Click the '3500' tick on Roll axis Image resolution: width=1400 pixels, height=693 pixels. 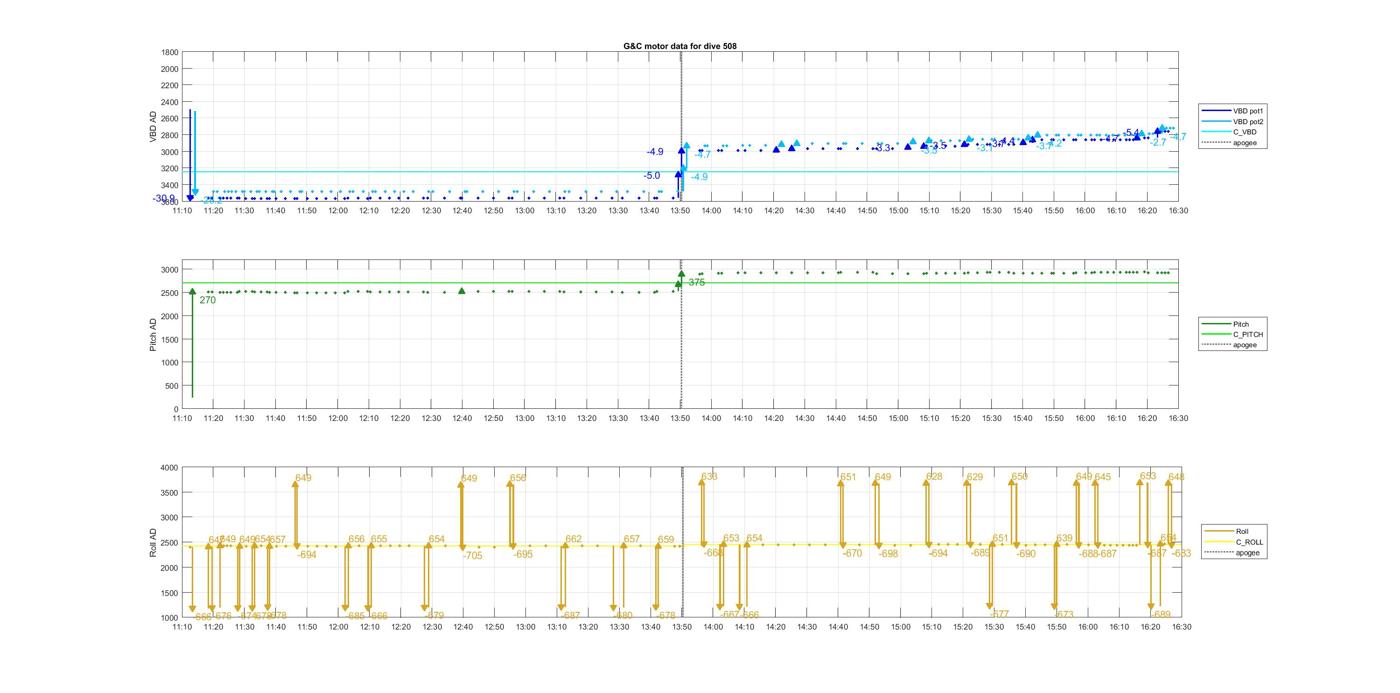click(167, 492)
